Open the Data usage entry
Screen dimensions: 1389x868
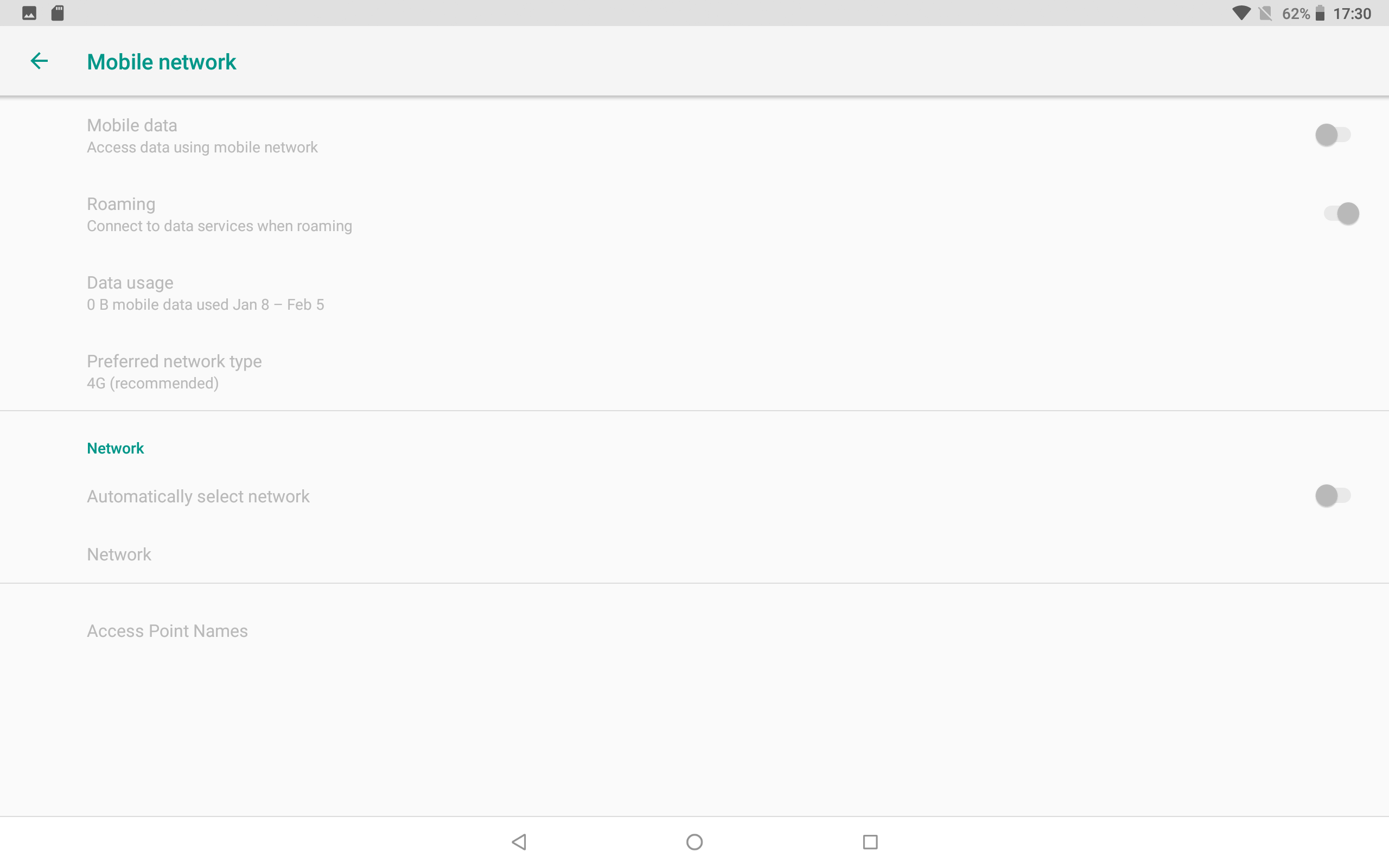(x=694, y=293)
